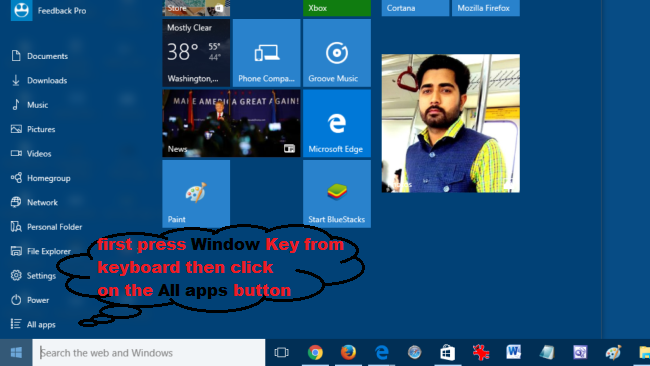Open Documents from the Start menu

coord(40,56)
